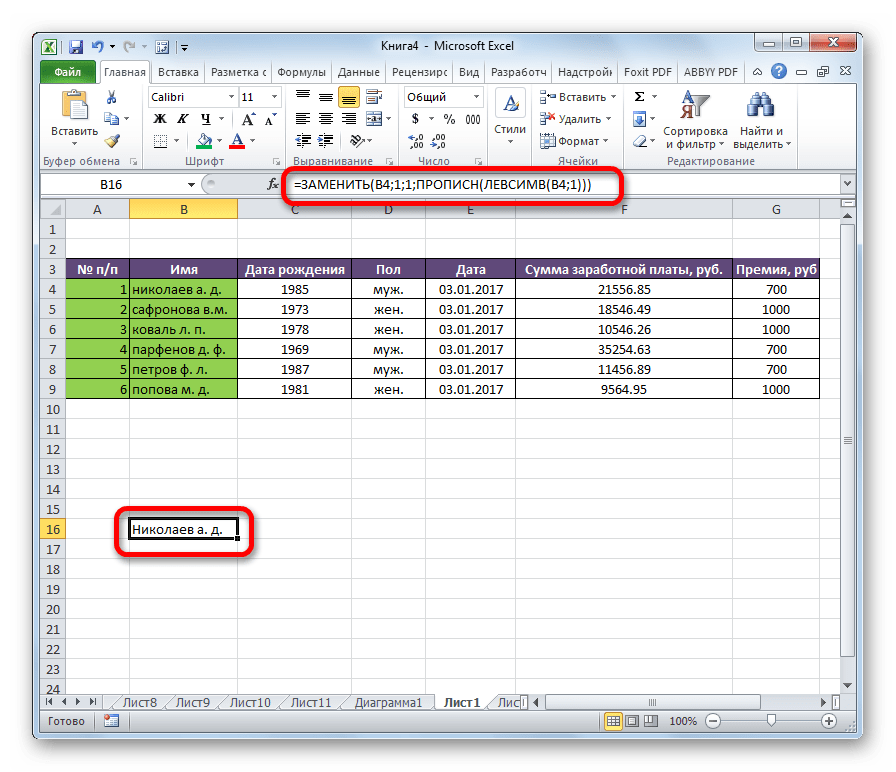Click the macro recording icon in status bar
This screenshot has height=772, width=896.
coord(111,721)
